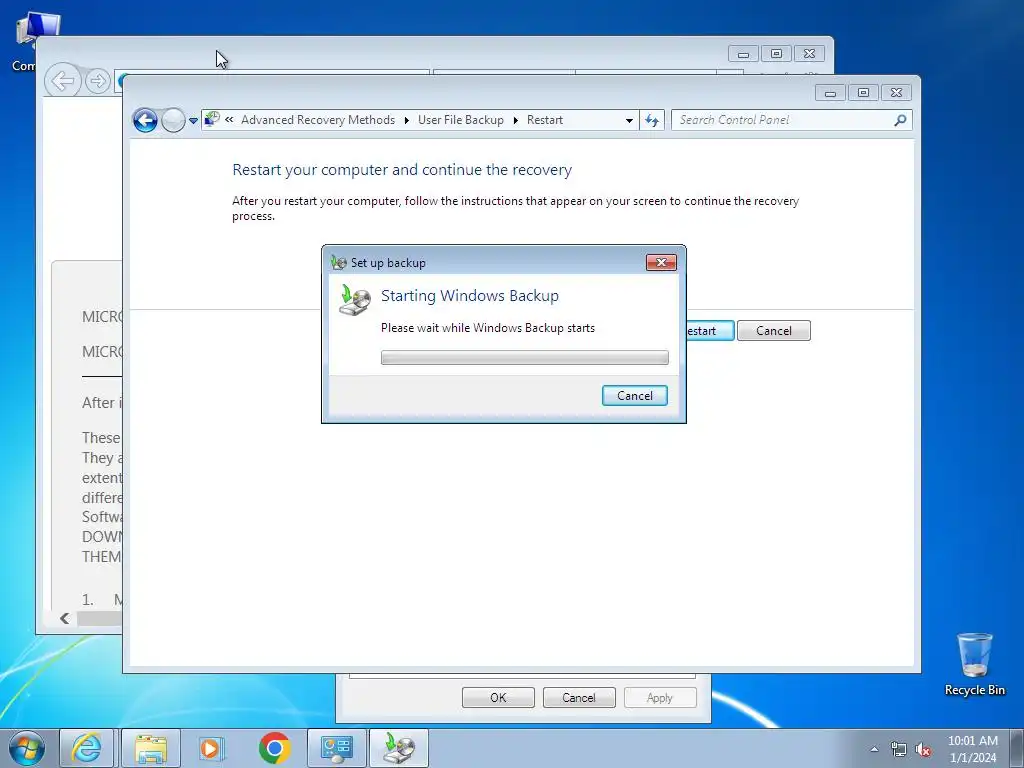The height and width of the screenshot is (768, 1024).
Task: Click the Starting Windows Backup heading
Action: click(x=470, y=295)
